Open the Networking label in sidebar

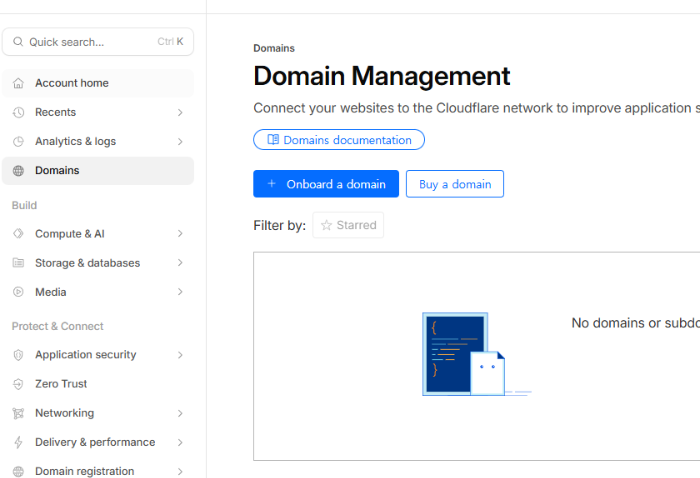[x=65, y=413]
